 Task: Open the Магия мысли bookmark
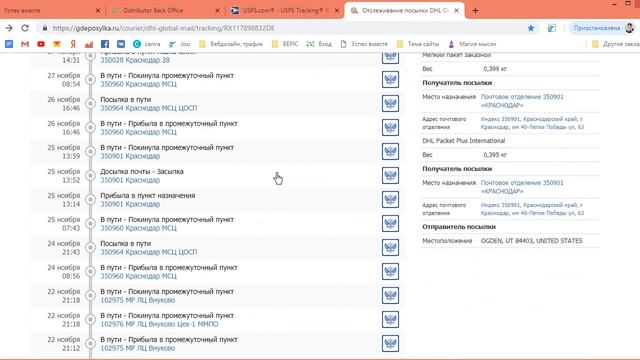click(x=472, y=44)
